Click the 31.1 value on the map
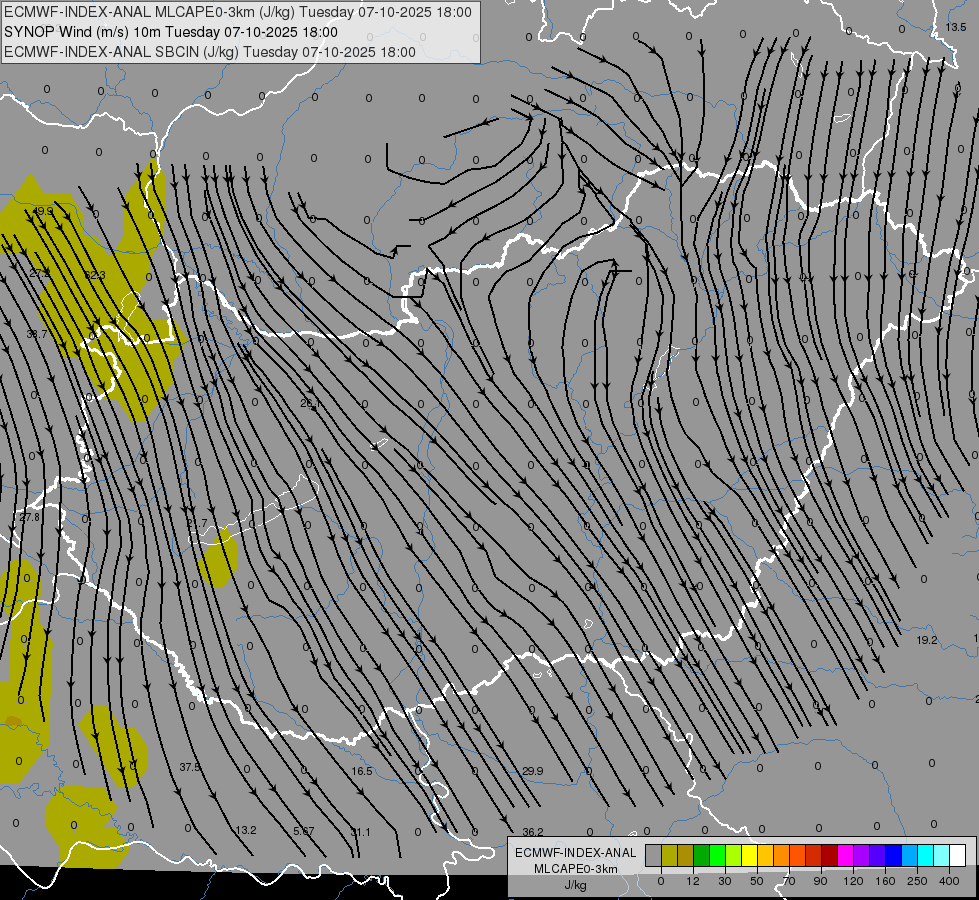979x900 pixels. 360,832
